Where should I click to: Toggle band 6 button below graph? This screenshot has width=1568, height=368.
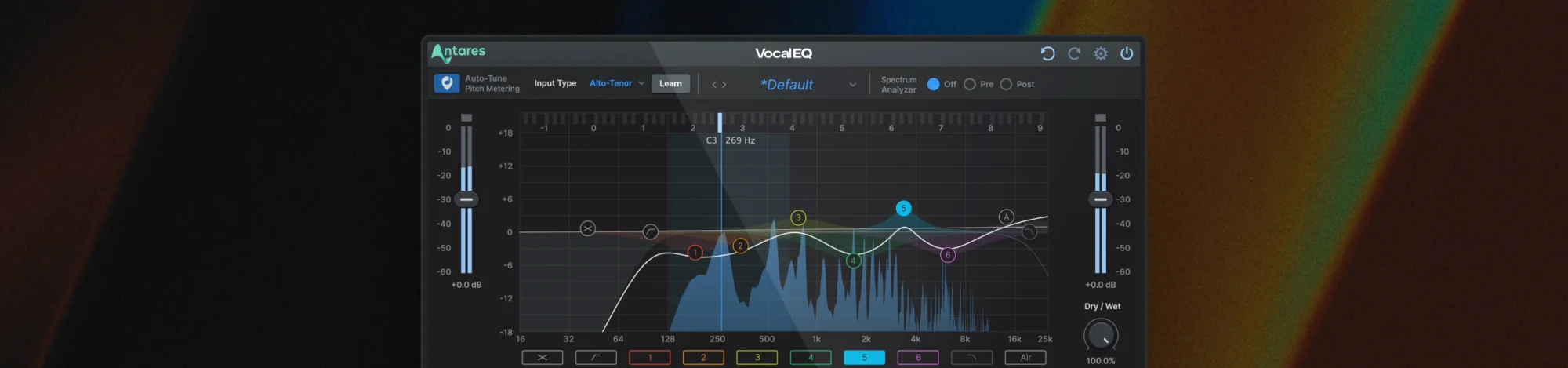pyautogui.click(x=918, y=358)
